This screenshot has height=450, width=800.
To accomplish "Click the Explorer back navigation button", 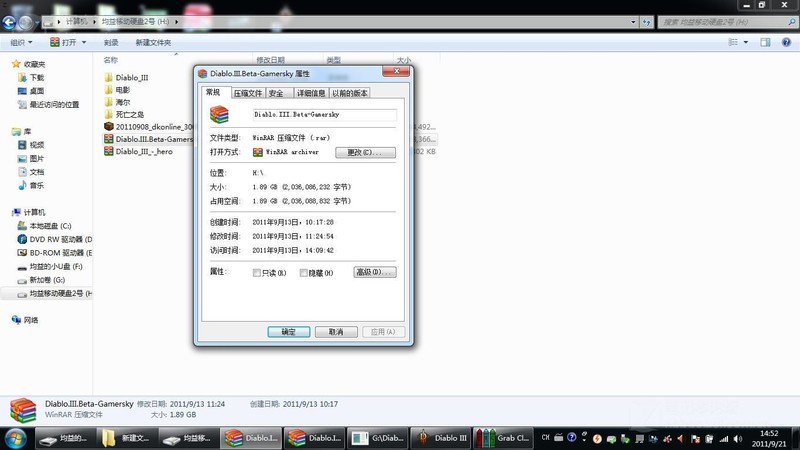I will (x=9, y=22).
